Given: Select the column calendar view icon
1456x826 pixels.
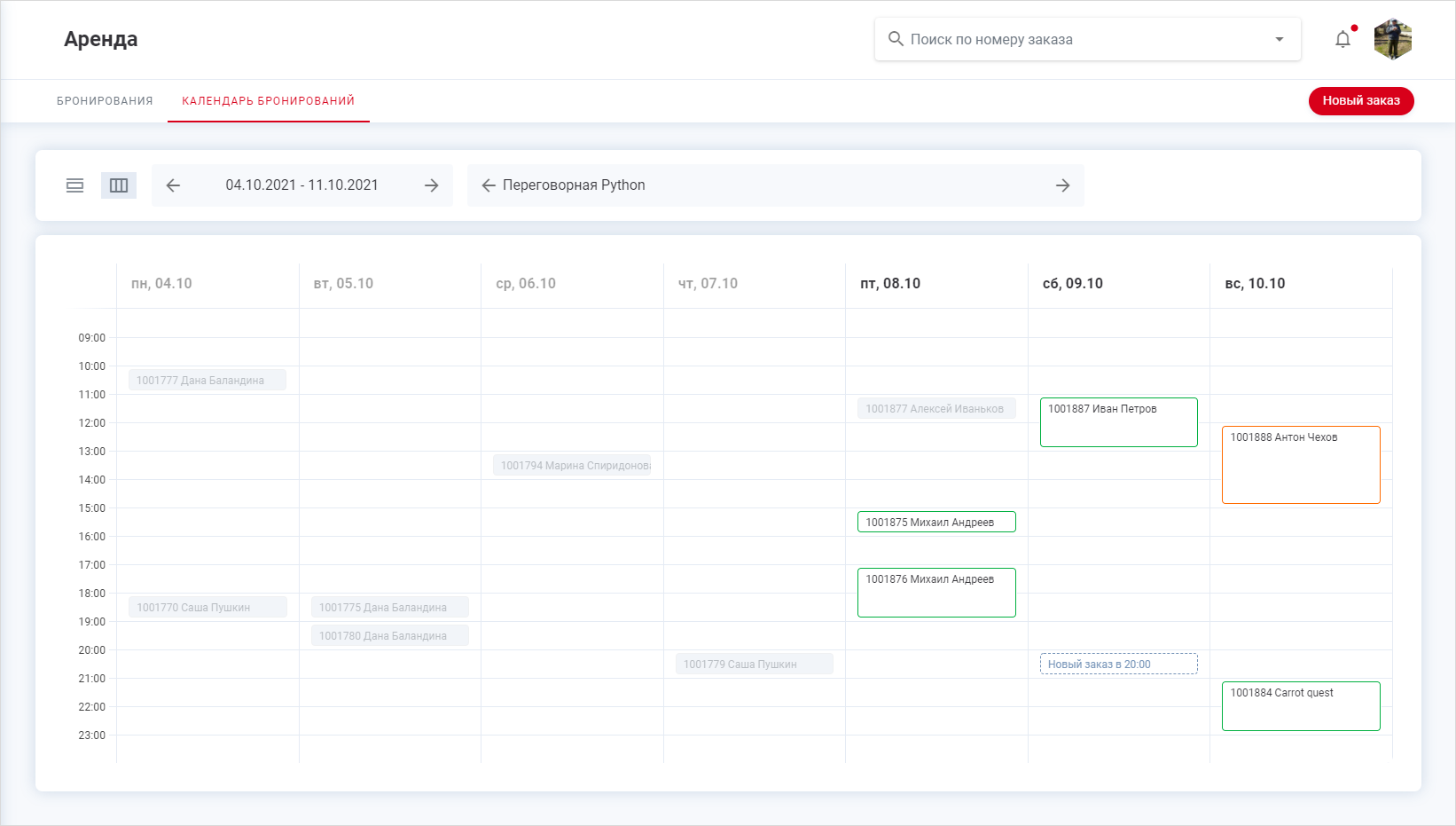Looking at the screenshot, I should tap(119, 185).
